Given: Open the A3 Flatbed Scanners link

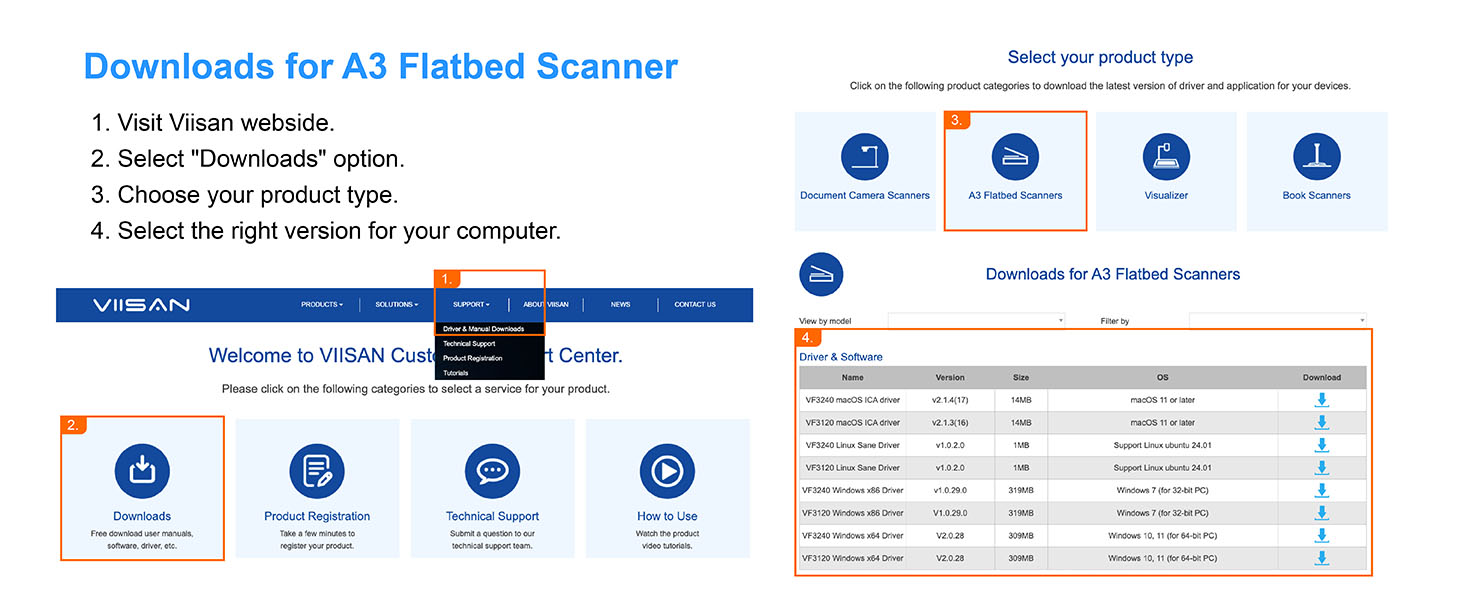Looking at the screenshot, I should pyautogui.click(x=1015, y=196).
